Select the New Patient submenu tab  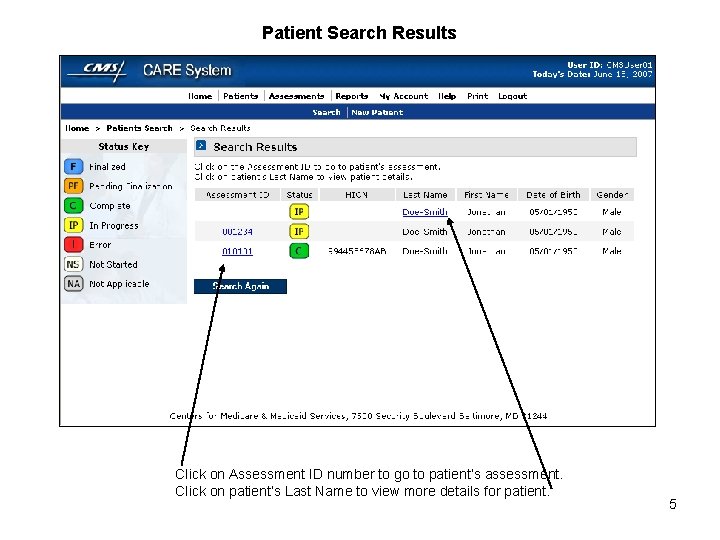377,112
